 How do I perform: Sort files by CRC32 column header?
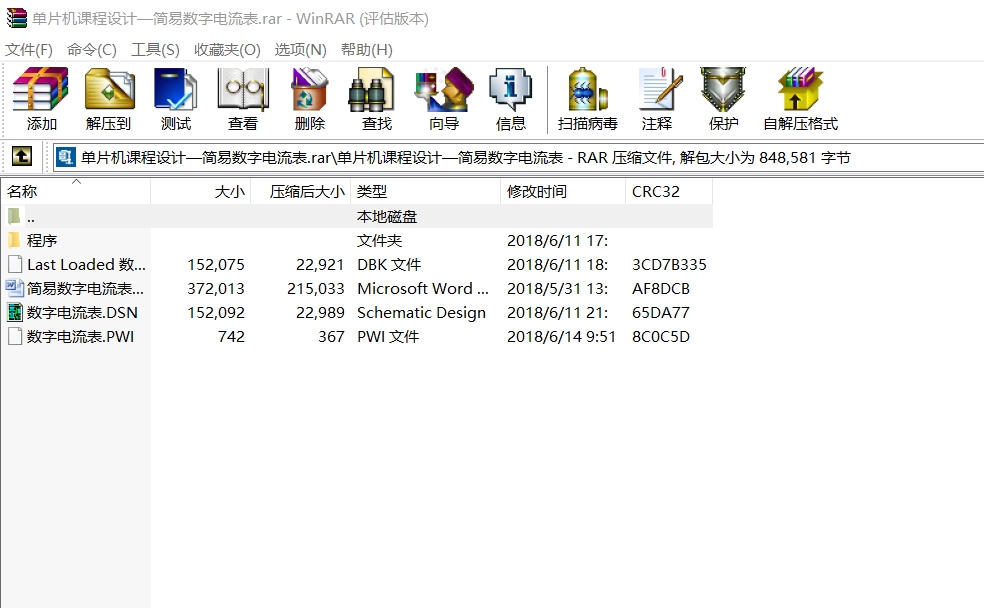669,191
